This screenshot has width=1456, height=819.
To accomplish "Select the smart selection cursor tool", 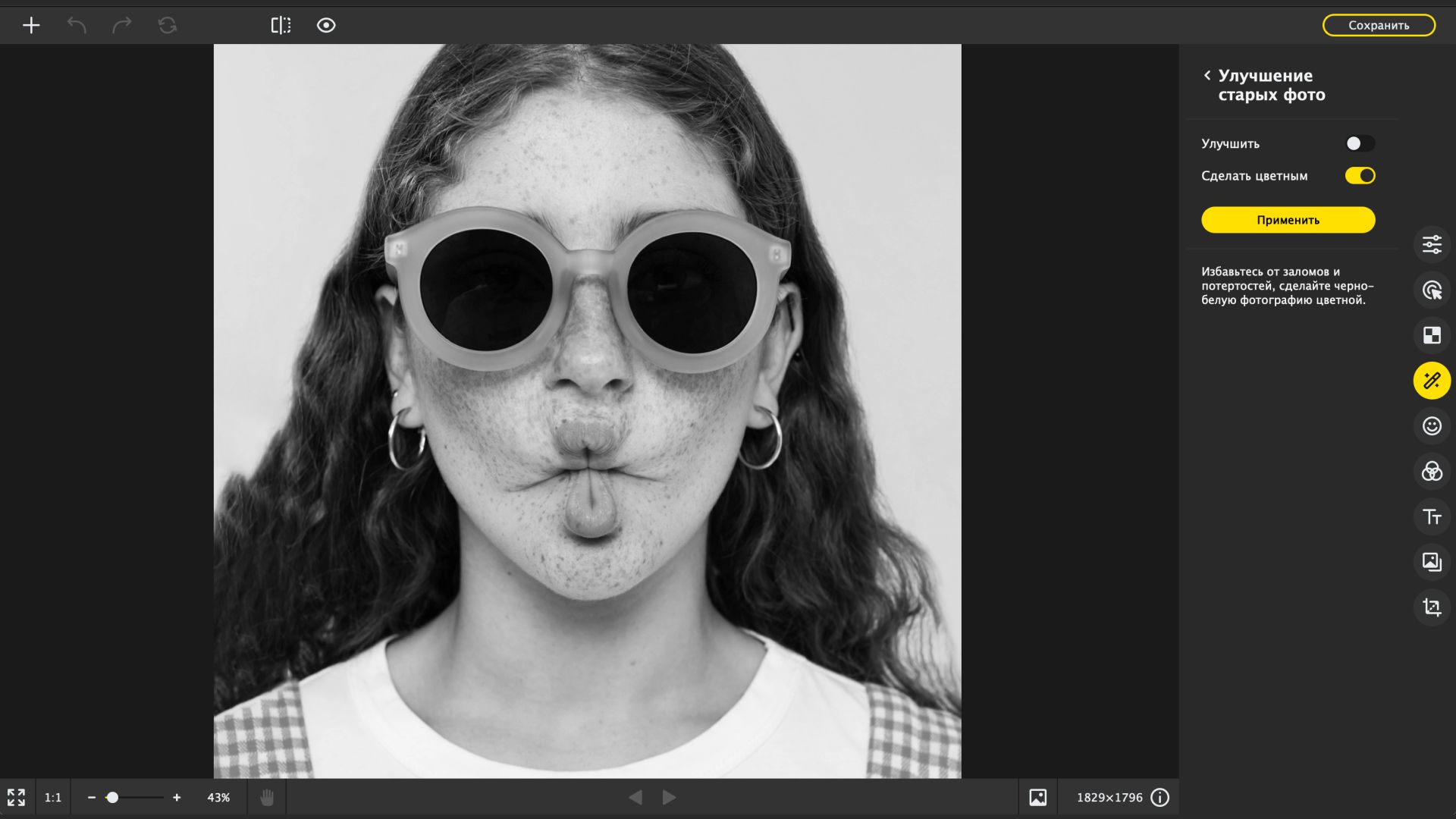I will [x=1432, y=290].
